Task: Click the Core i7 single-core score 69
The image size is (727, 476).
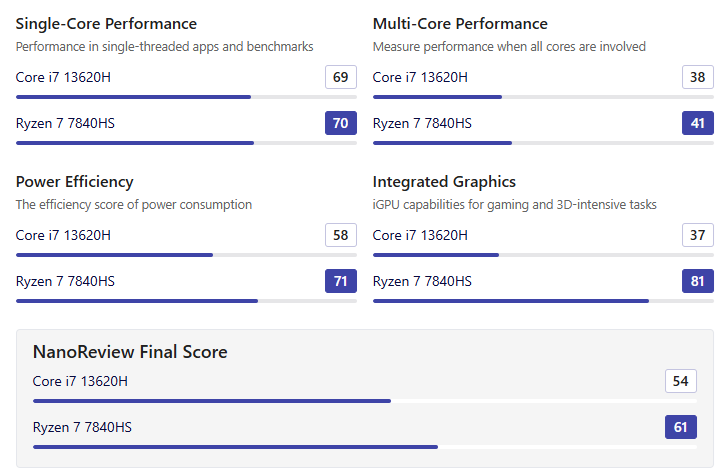Action: (341, 77)
